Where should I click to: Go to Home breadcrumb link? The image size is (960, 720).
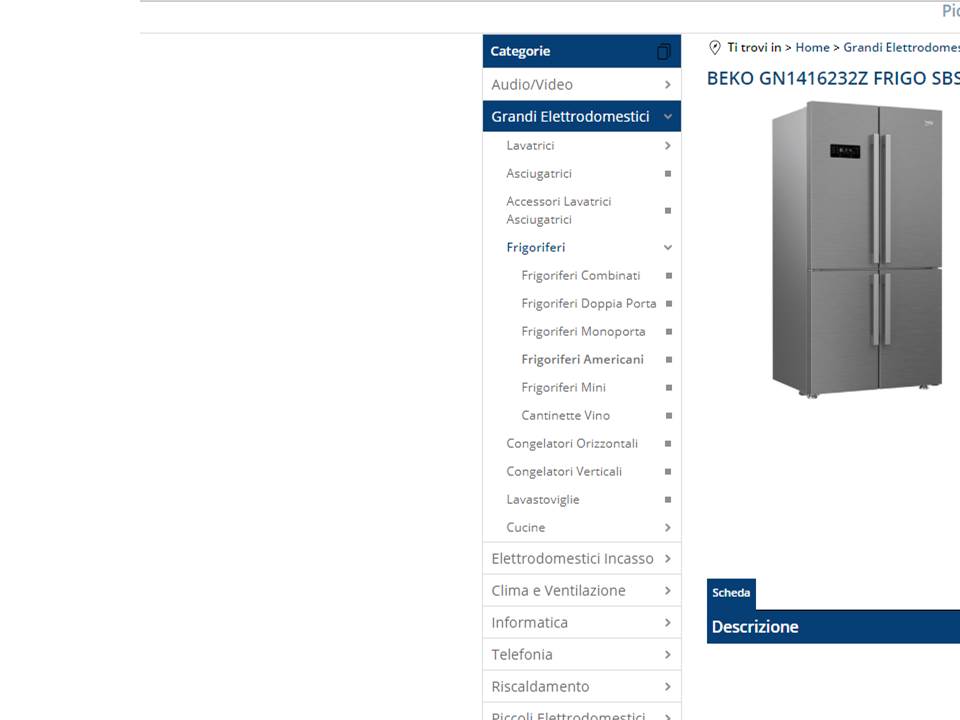tap(812, 48)
